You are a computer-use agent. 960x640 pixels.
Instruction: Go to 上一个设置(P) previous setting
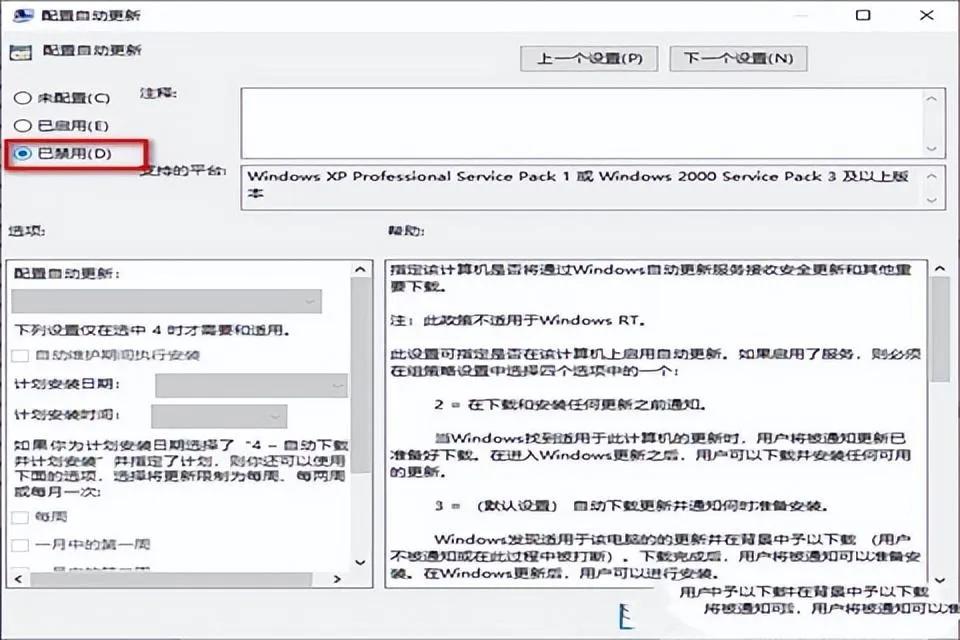point(589,58)
